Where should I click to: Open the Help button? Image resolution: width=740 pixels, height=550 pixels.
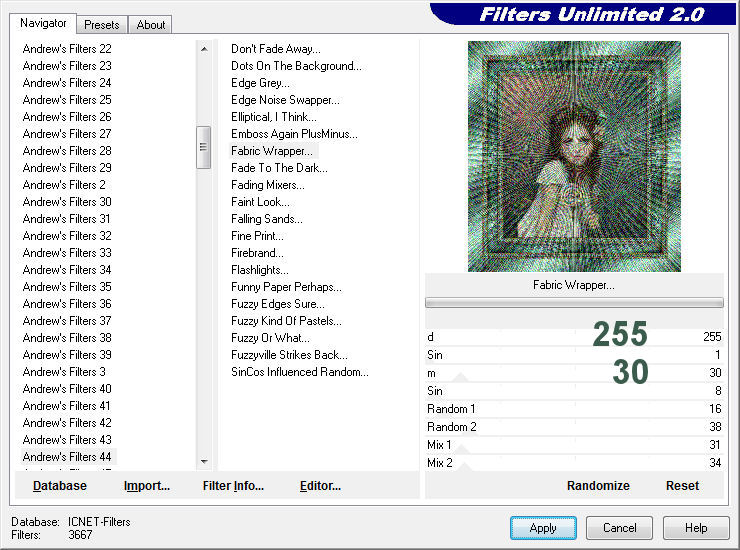pyautogui.click(x=696, y=528)
